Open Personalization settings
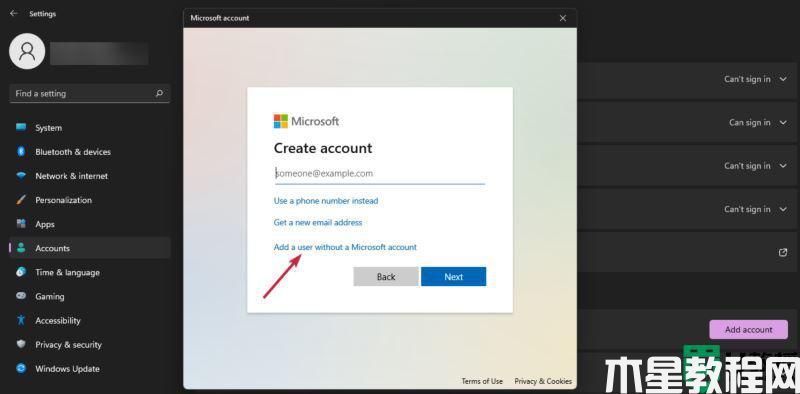Screen dimensions: 800x394 [x=90, y=200]
